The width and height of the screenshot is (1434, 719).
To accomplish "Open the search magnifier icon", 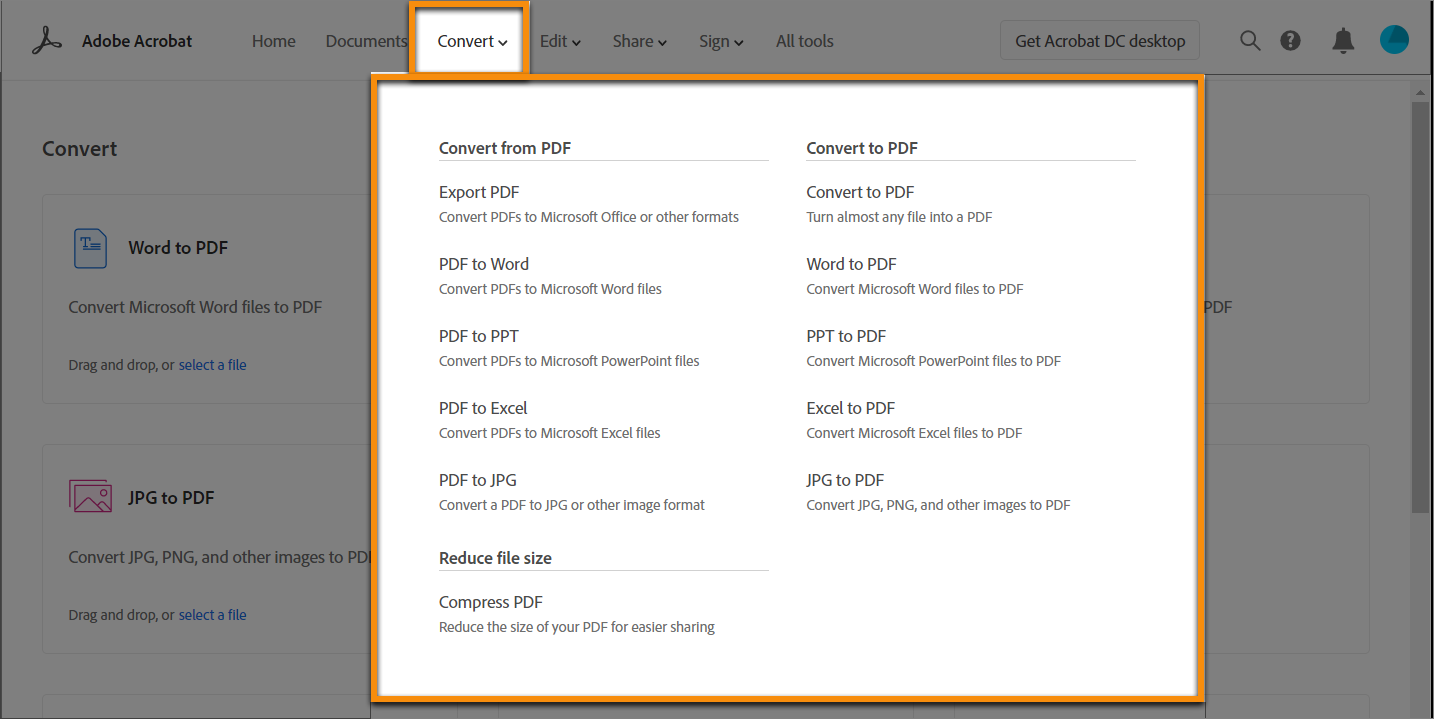I will pos(1250,41).
